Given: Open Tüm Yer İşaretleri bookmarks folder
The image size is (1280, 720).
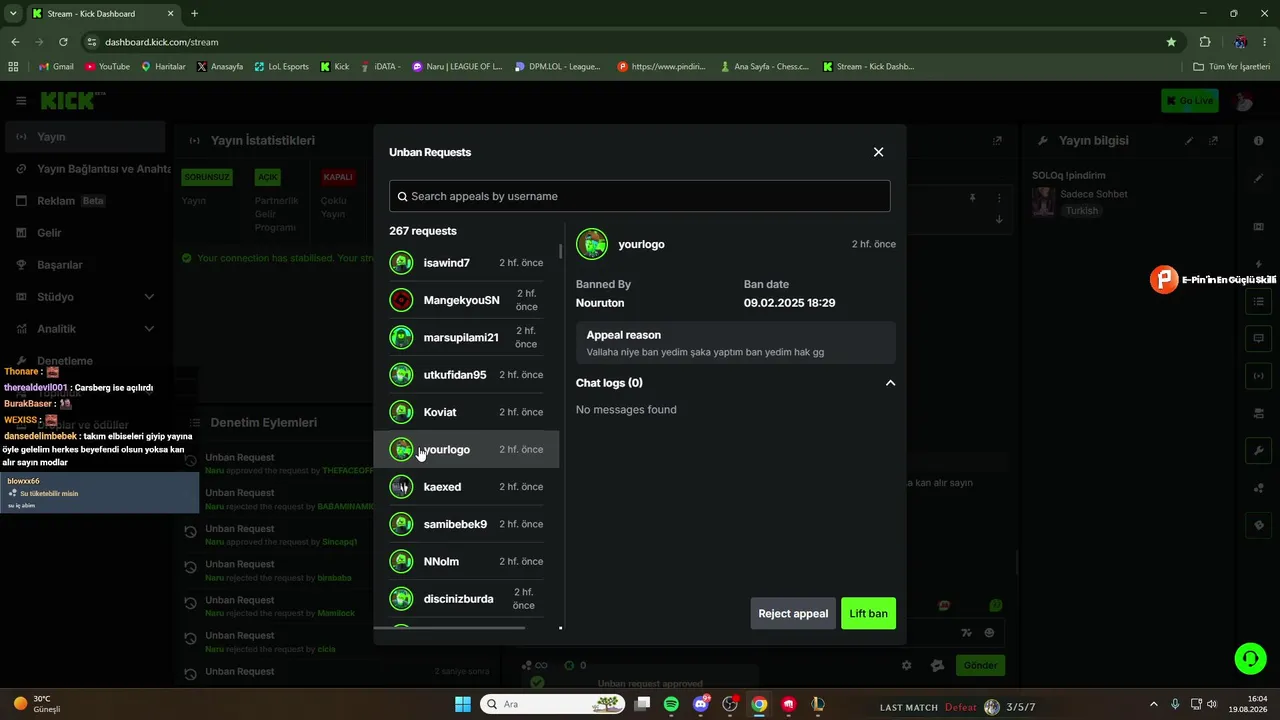Looking at the screenshot, I should pos(1231,67).
